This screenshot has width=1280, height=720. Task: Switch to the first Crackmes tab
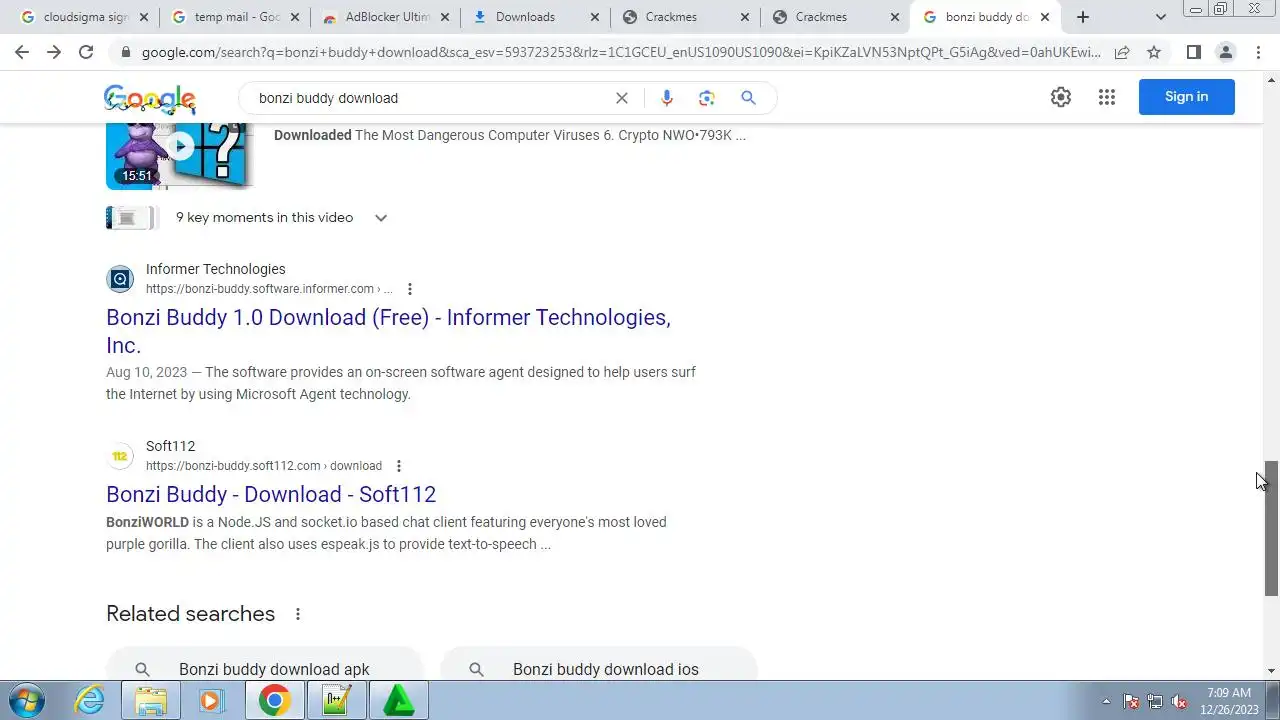click(686, 17)
